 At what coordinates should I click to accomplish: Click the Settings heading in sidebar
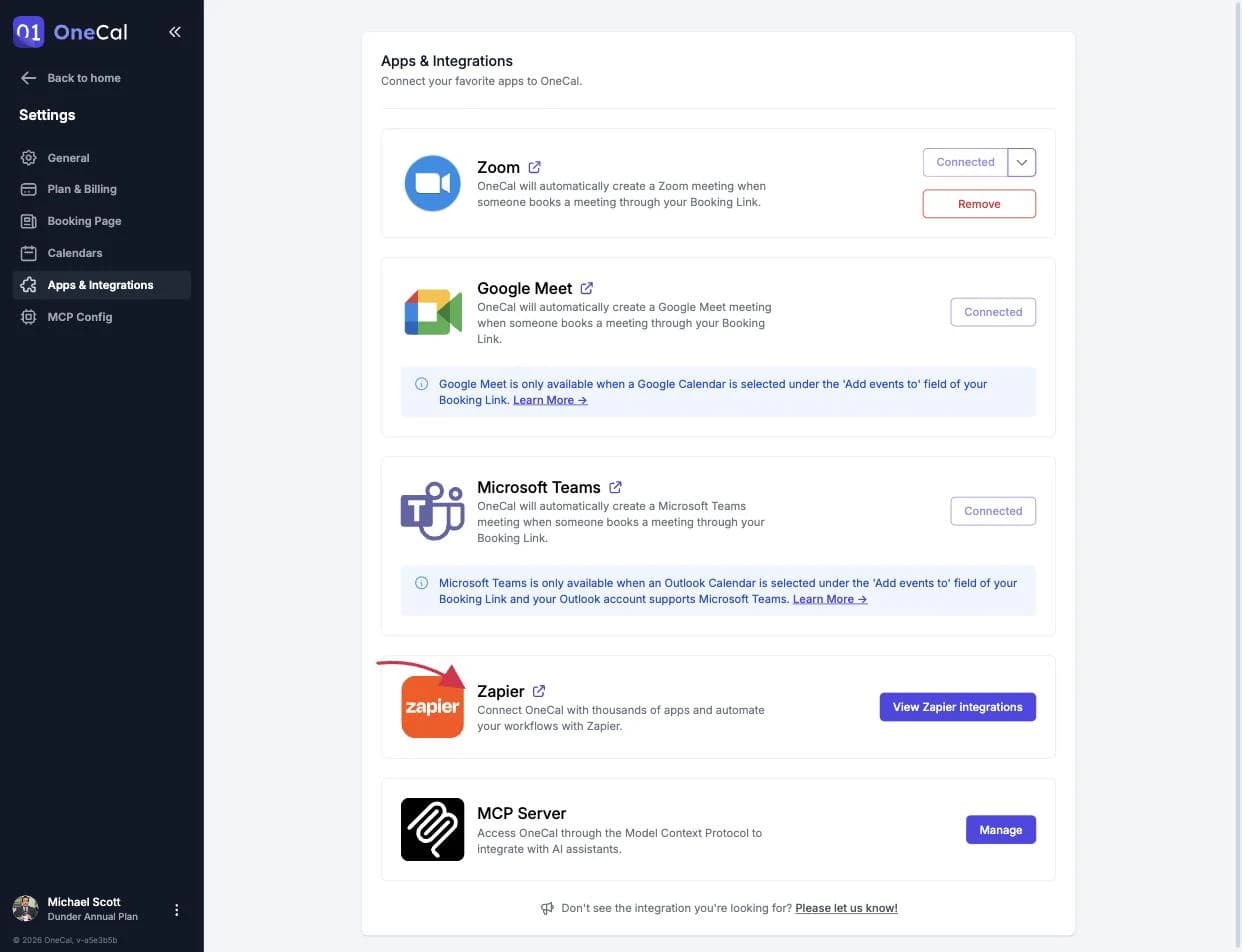(x=47, y=115)
